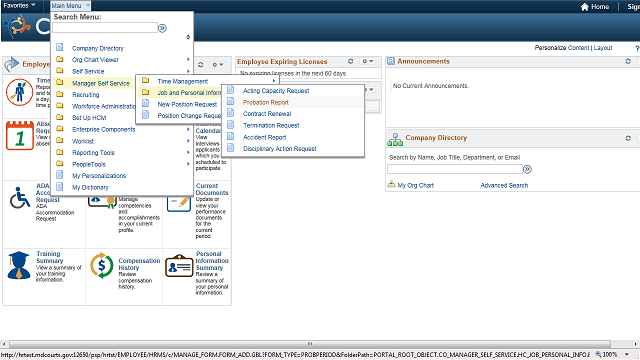Click the scrollbar left arrow
The width and height of the screenshot is (640, 360).
coord(4,344)
